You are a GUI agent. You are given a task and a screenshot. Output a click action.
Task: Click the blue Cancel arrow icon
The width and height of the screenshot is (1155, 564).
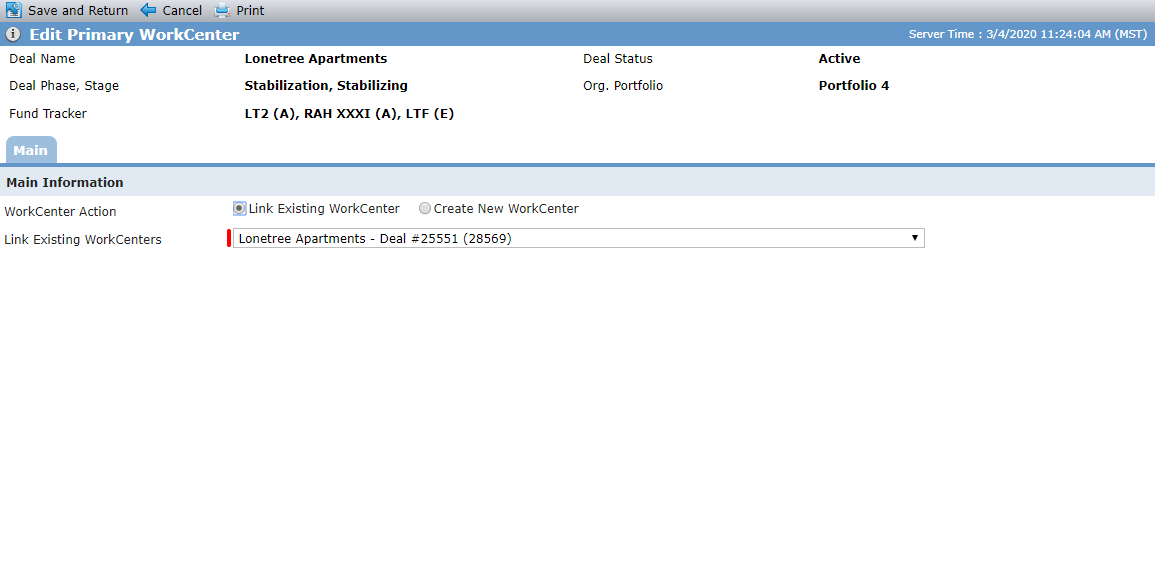tap(148, 10)
